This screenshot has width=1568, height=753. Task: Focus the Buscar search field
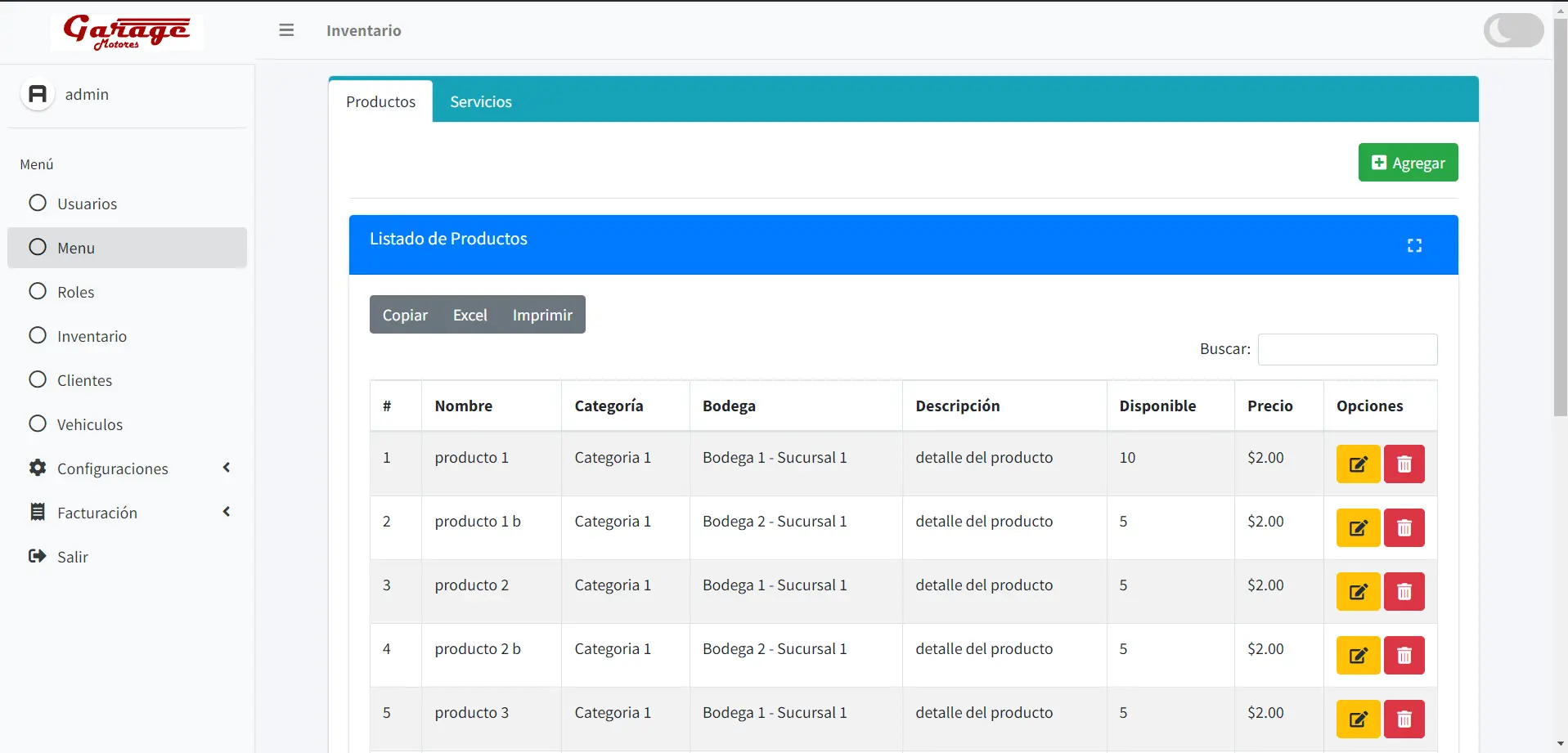1347,349
